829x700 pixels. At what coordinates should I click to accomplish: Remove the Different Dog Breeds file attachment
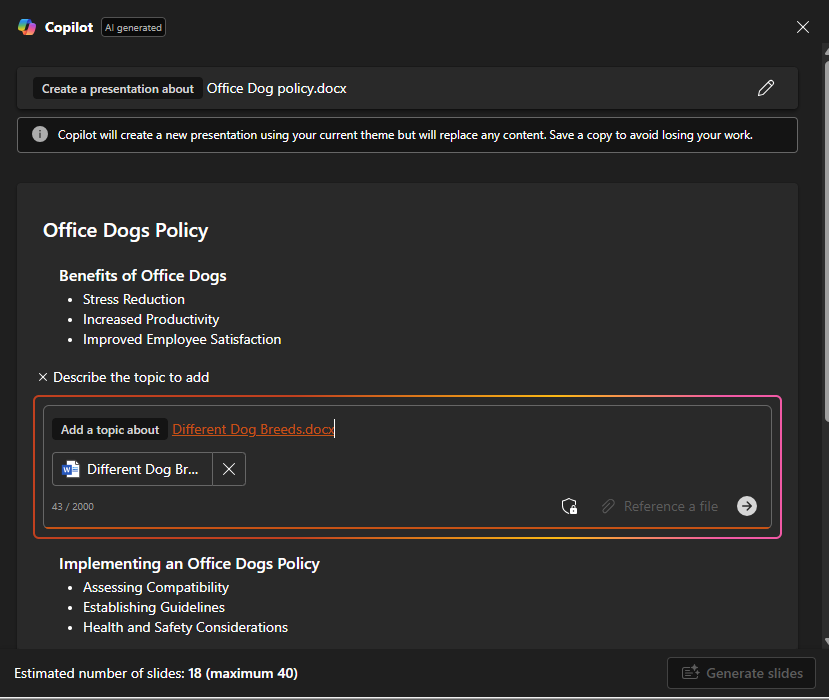[229, 469]
